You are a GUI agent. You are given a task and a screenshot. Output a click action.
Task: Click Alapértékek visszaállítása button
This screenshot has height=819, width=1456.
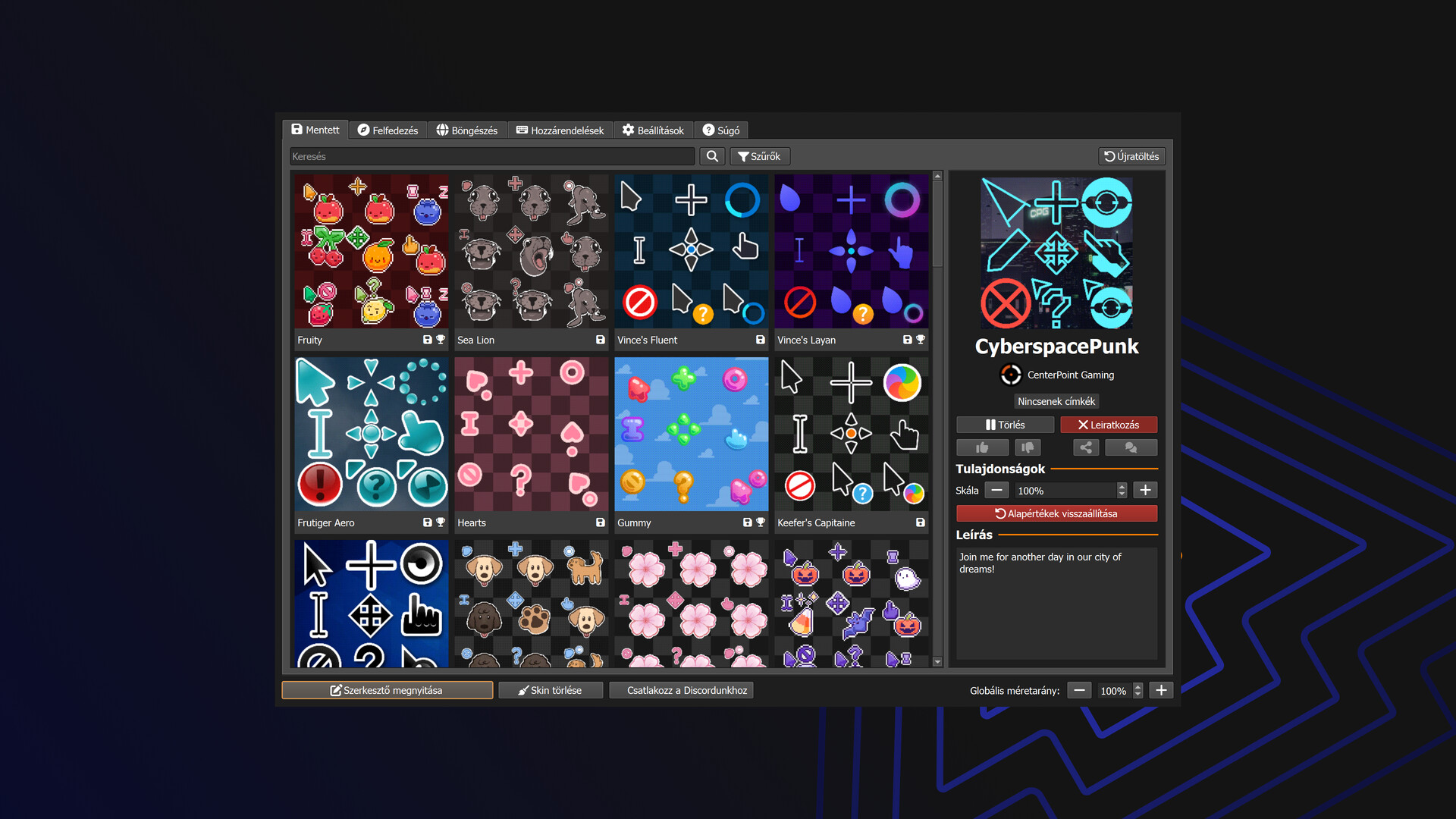click(1056, 513)
